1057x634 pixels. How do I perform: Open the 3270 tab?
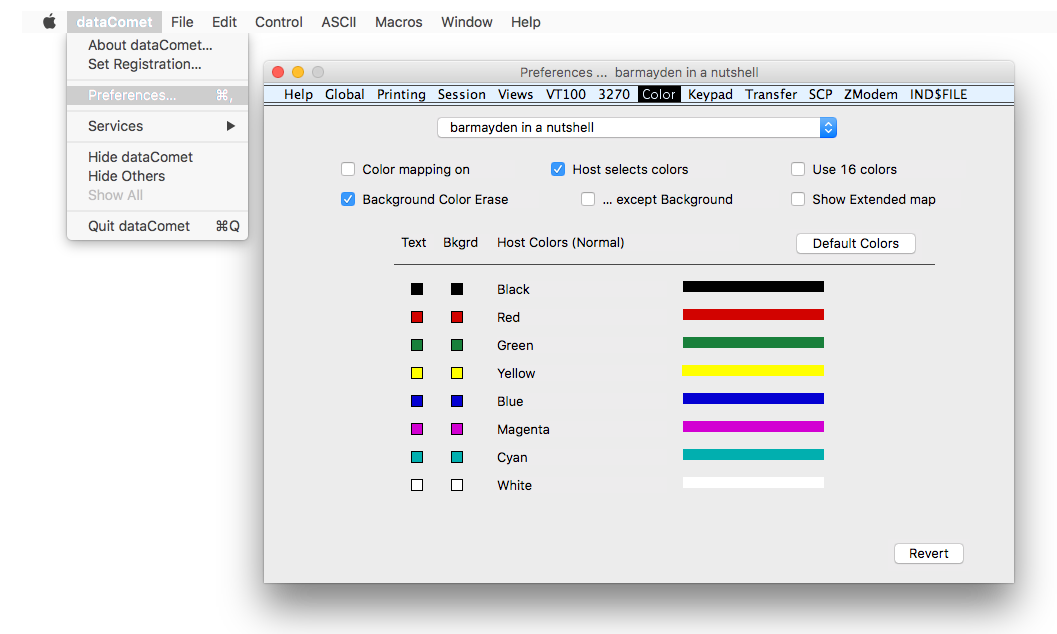[x=614, y=94]
